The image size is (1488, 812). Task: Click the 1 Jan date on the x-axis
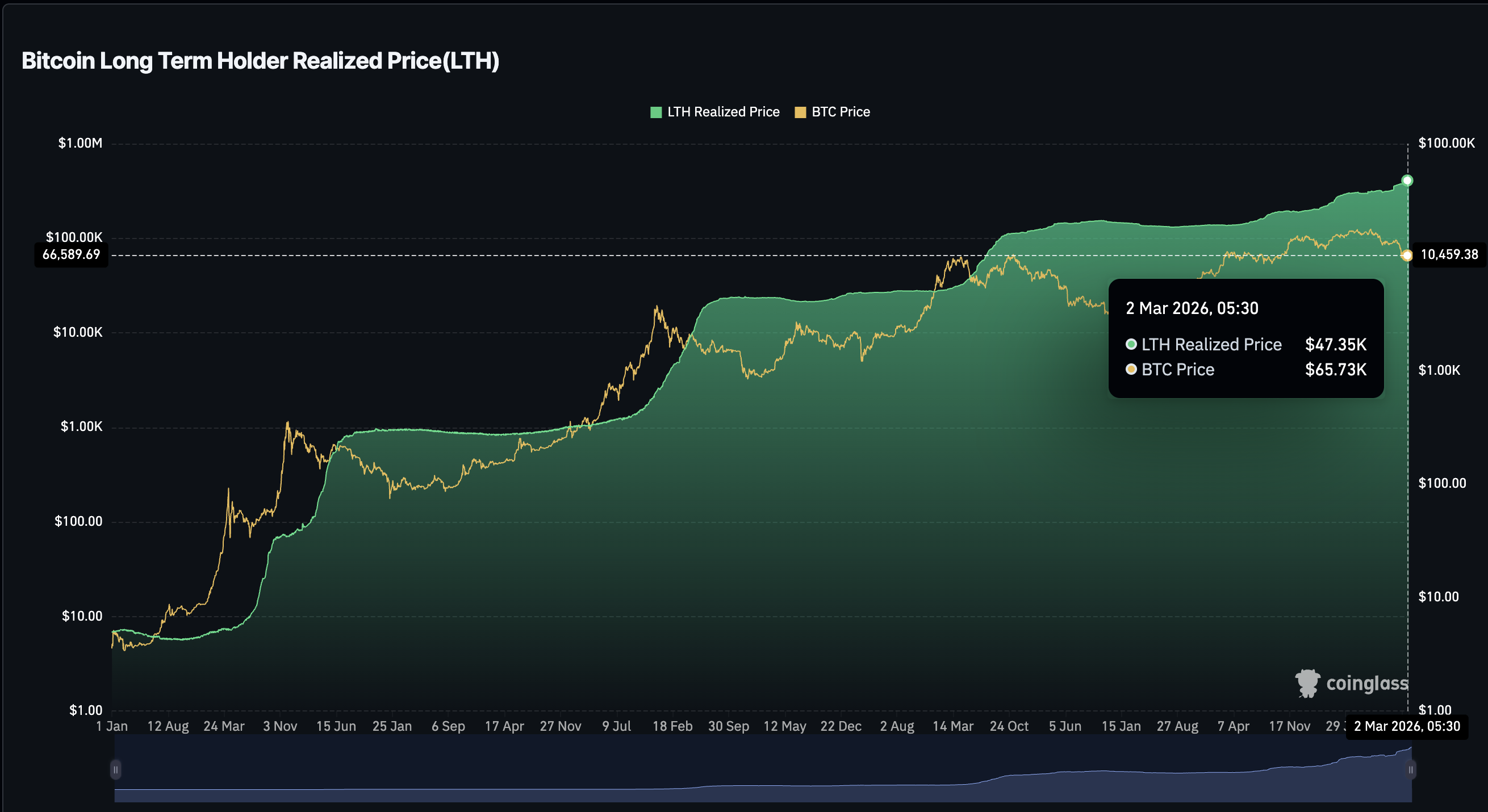pos(112,726)
